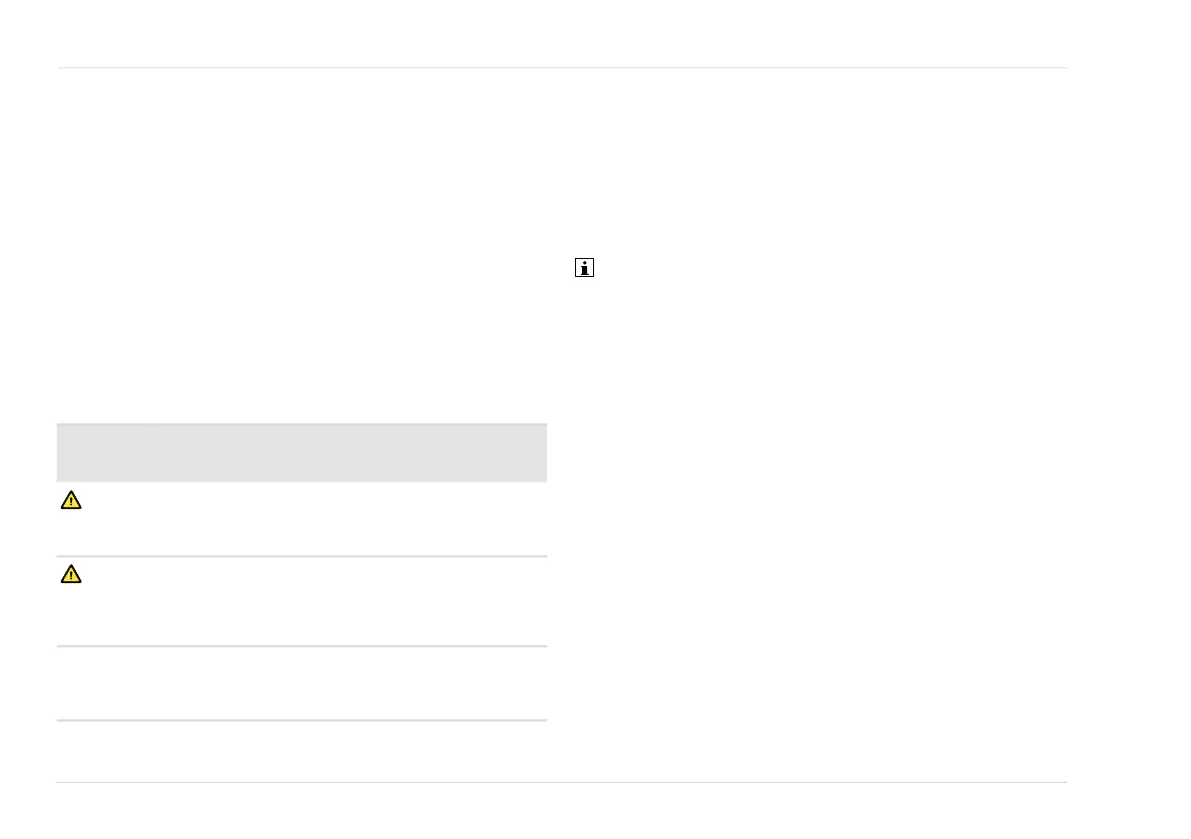Click the divider line between warning rows
1191x839 pixels.
[x=302, y=556]
